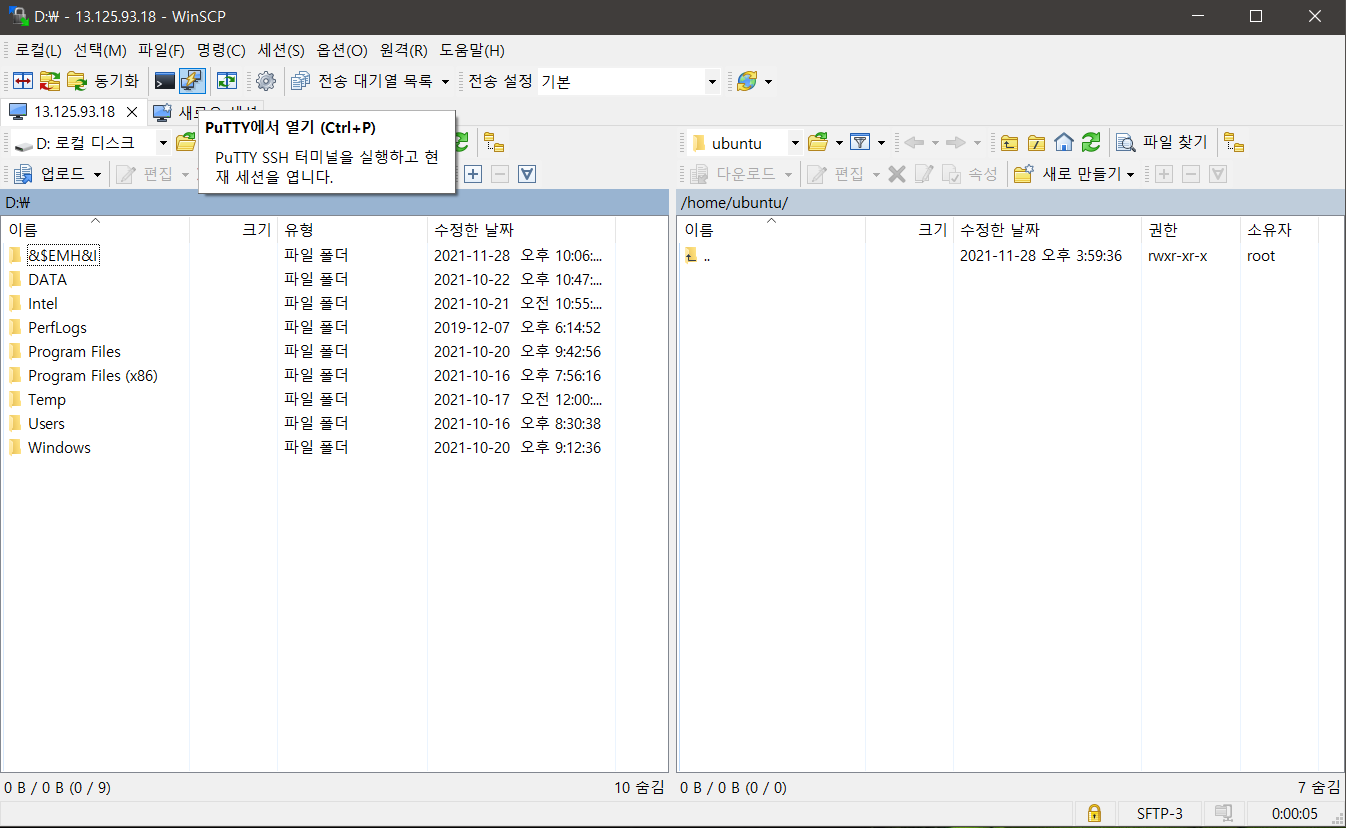Viewport: 1346px width, 828px height.
Task: Expand the remote ubuntu directory dropdown
Action: click(795, 143)
